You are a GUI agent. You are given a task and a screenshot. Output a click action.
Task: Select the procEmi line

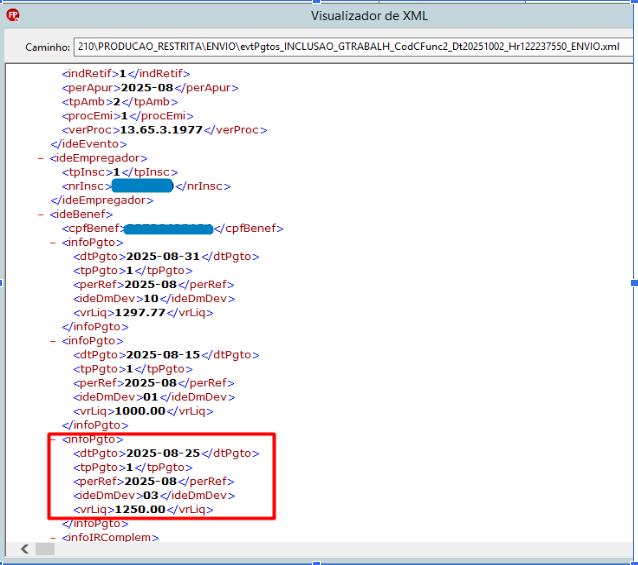(x=128, y=116)
